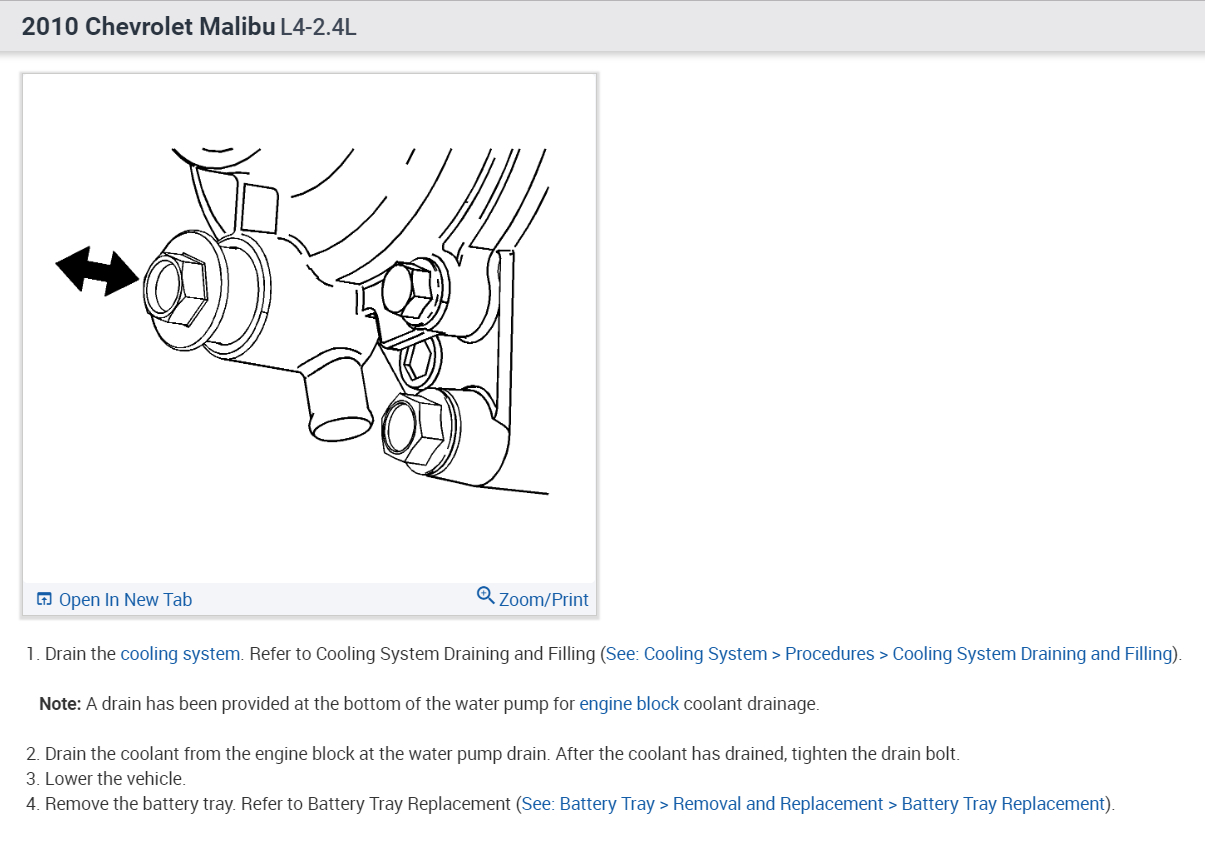
Task: Click the 'Note:' label text
Action: pyautogui.click(x=60, y=704)
